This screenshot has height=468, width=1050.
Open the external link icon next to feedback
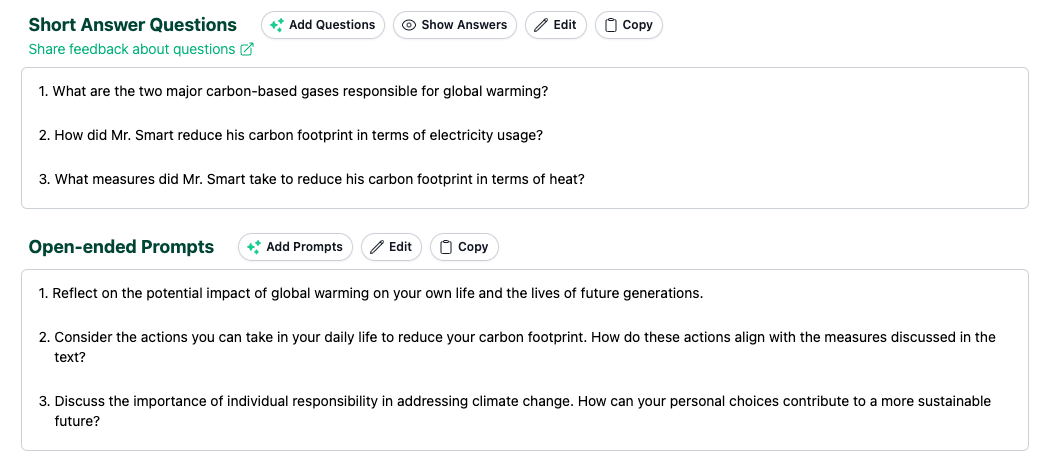point(247,50)
